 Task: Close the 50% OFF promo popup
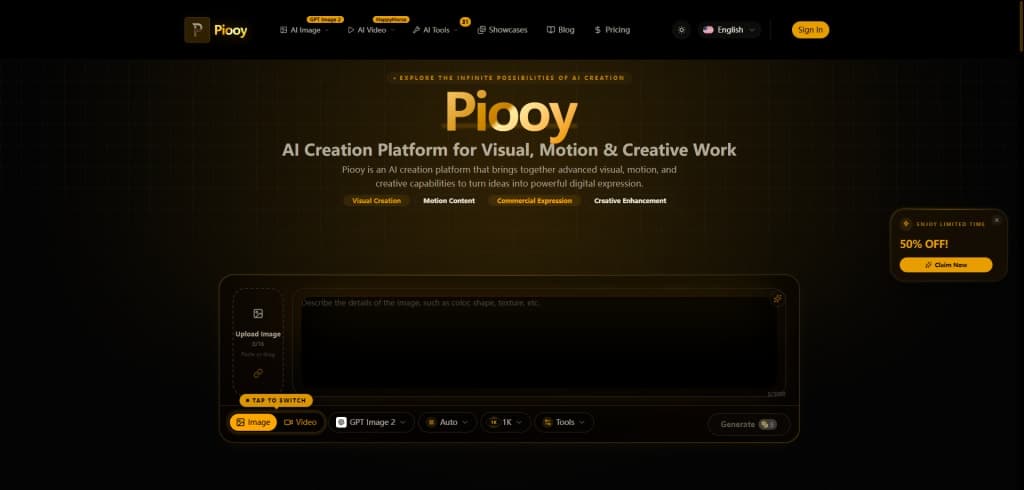point(997,220)
